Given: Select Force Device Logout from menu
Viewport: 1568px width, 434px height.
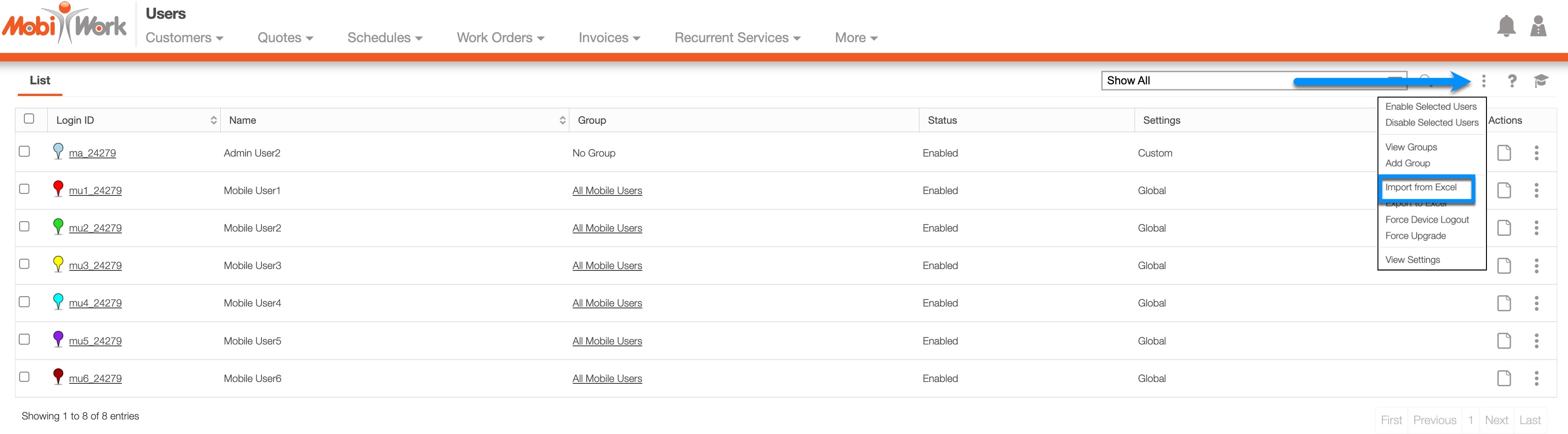Looking at the screenshot, I should (x=1427, y=220).
